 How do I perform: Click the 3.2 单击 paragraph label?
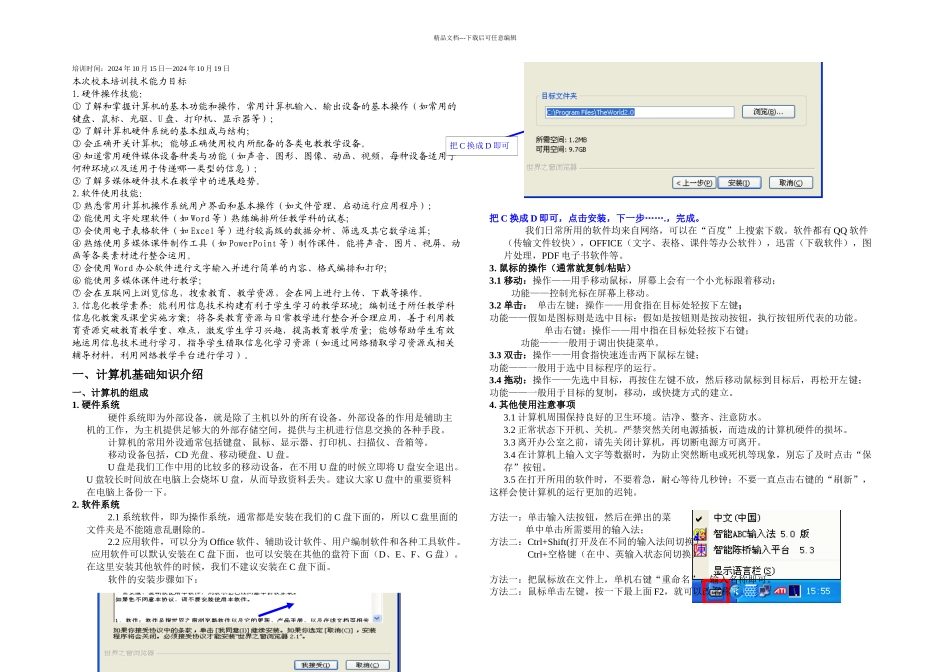point(508,305)
